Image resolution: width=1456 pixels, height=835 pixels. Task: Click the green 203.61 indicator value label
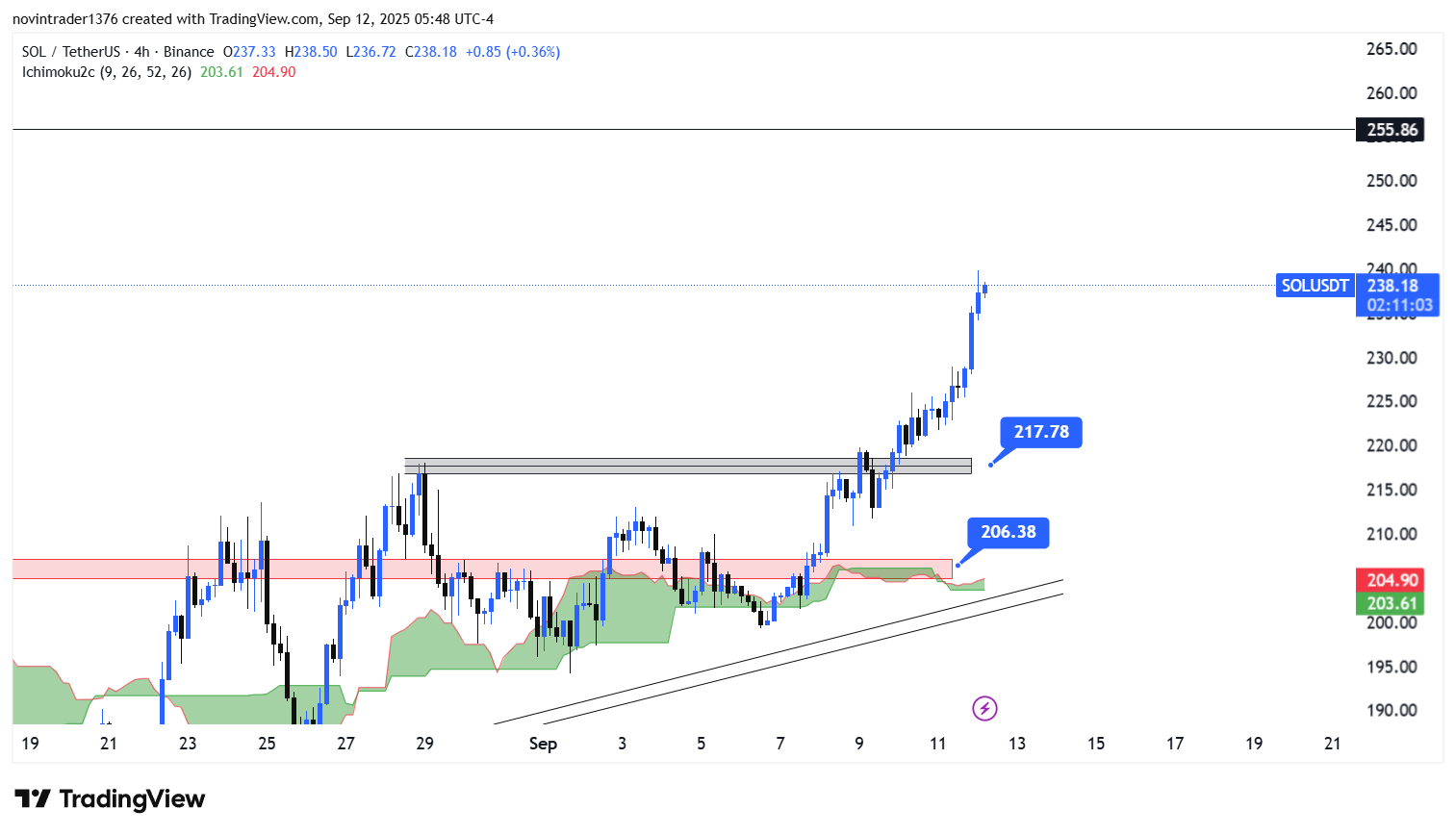[x=1390, y=603]
